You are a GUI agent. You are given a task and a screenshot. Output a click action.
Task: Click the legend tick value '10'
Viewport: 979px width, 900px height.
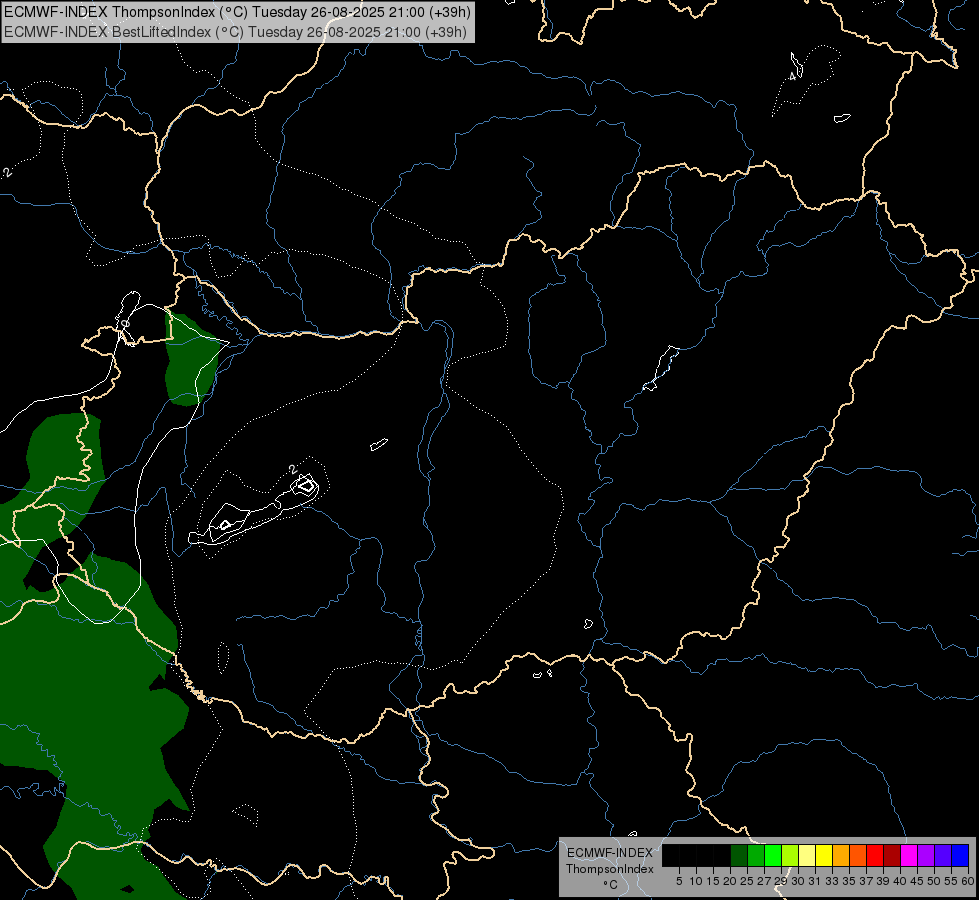coord(696,881)
